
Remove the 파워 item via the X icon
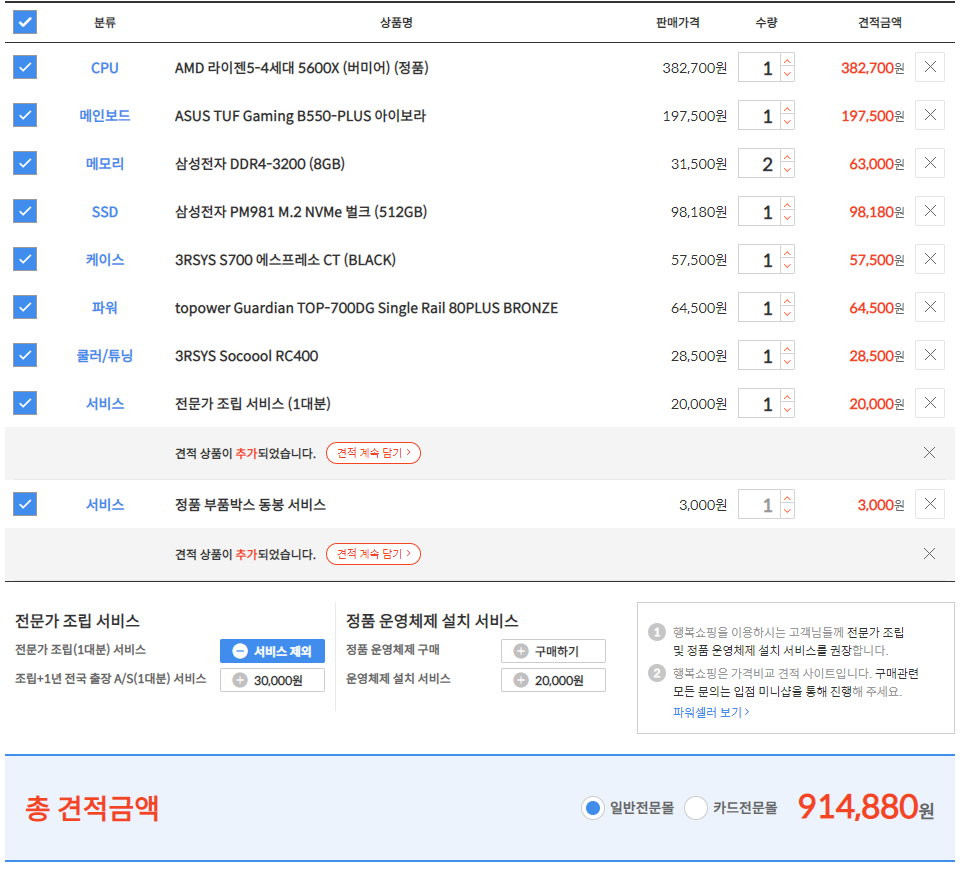pos(929,307)
